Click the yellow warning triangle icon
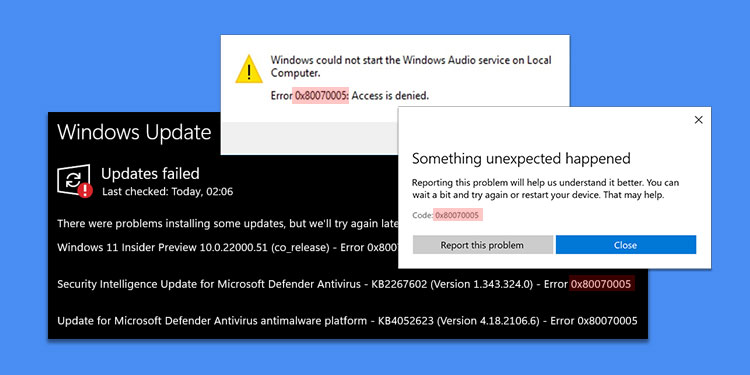The image size is (750, 375). 249,69
